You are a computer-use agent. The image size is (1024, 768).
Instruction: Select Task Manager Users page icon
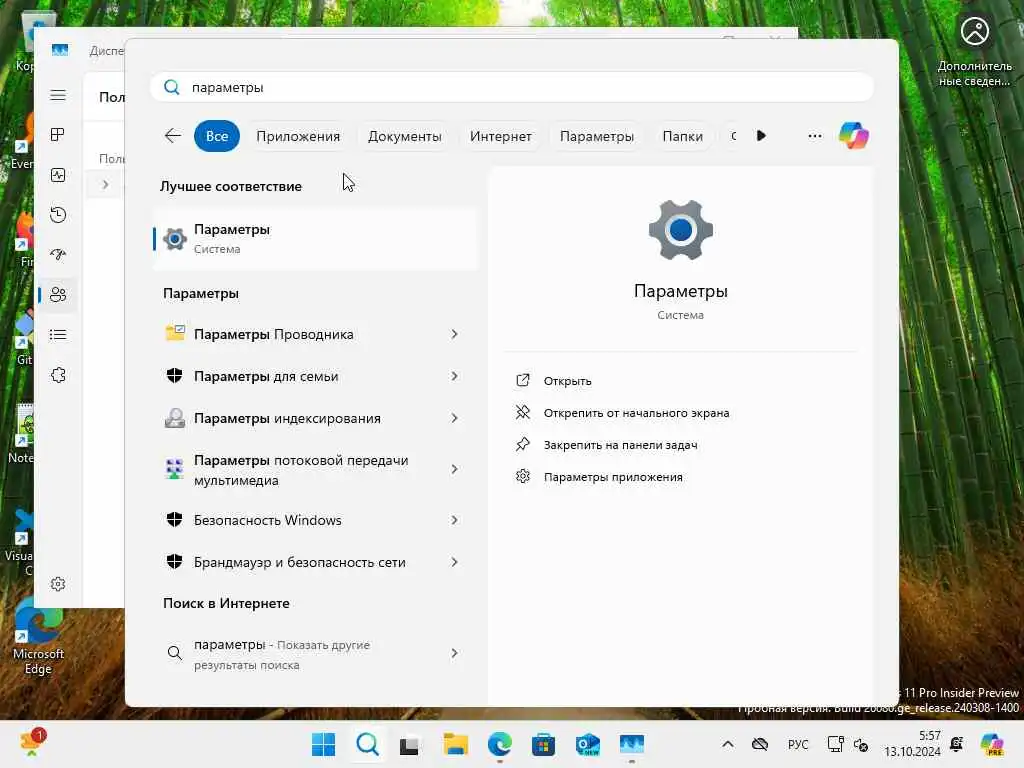pyautogui.click(x=58, y=295)
